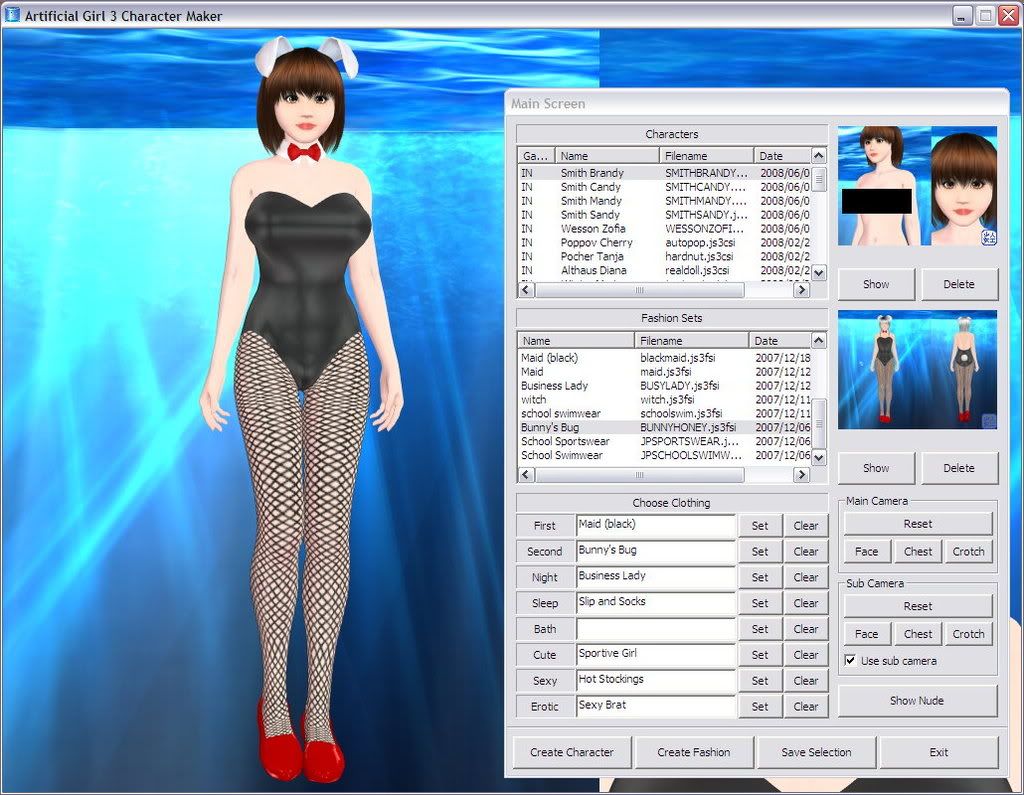Click Set for the Bath clothing slot
Screen dimensions: 1024x795
pyautogui.click(x=760, y=628)
